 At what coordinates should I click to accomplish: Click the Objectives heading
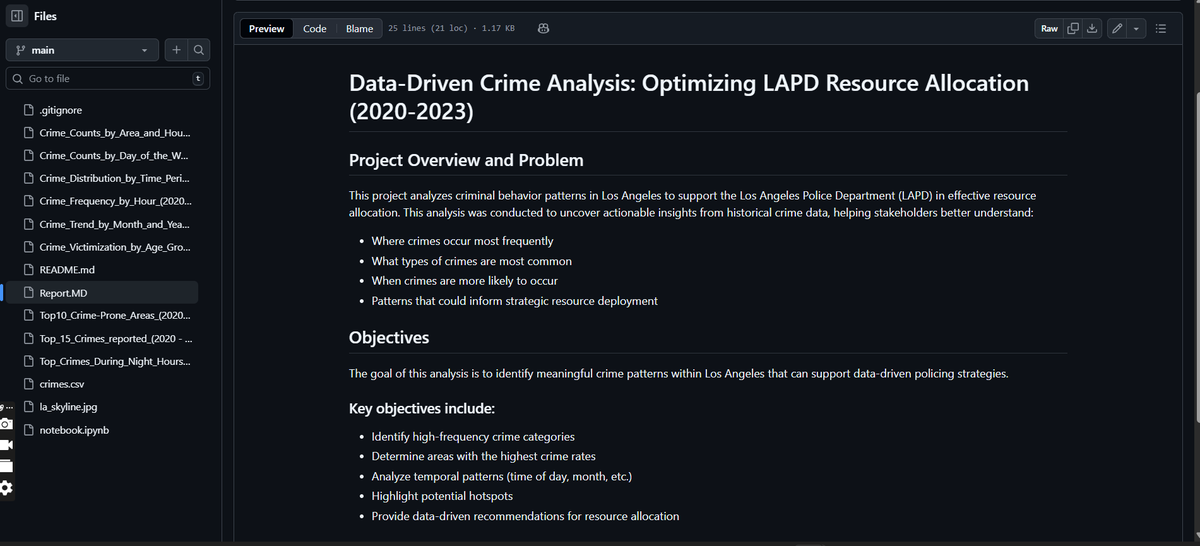(x=389, y=338)
